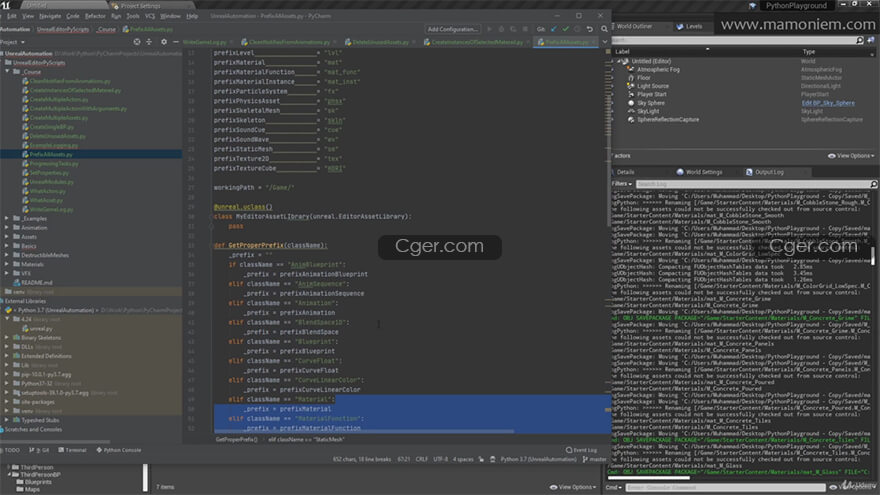Click the Run triangle icon in PyCharm
Image resolution: width=880 pixels, height=495 pixels.
[489, 29]
